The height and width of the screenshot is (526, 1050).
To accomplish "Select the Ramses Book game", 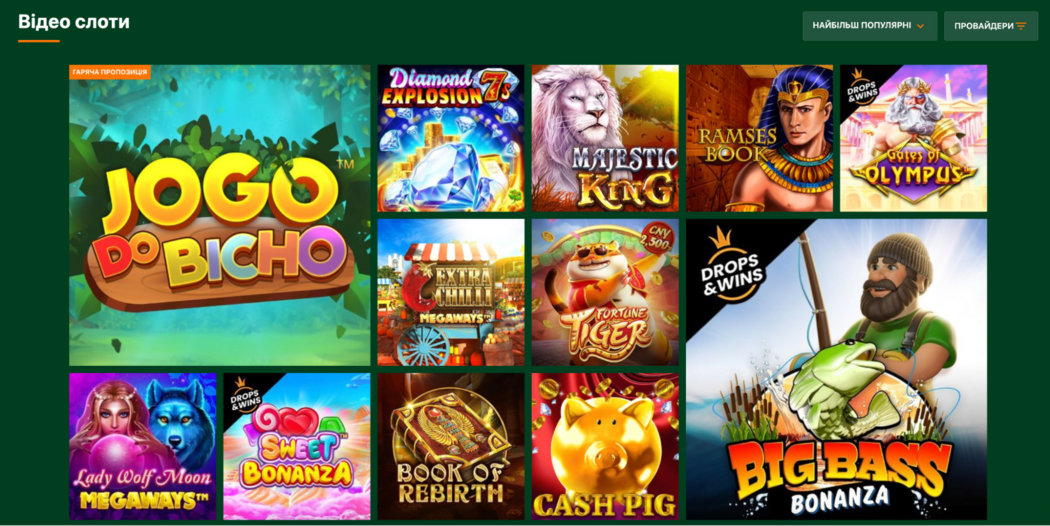I will coord(759,138).
